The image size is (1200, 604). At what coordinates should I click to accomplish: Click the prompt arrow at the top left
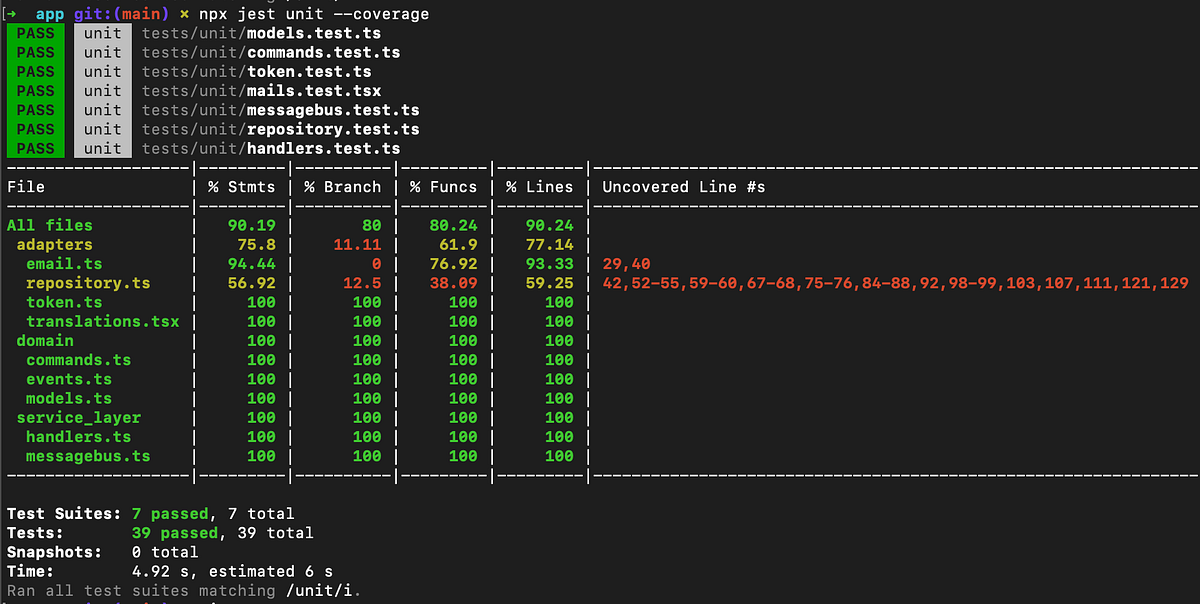tap(12, 14)
